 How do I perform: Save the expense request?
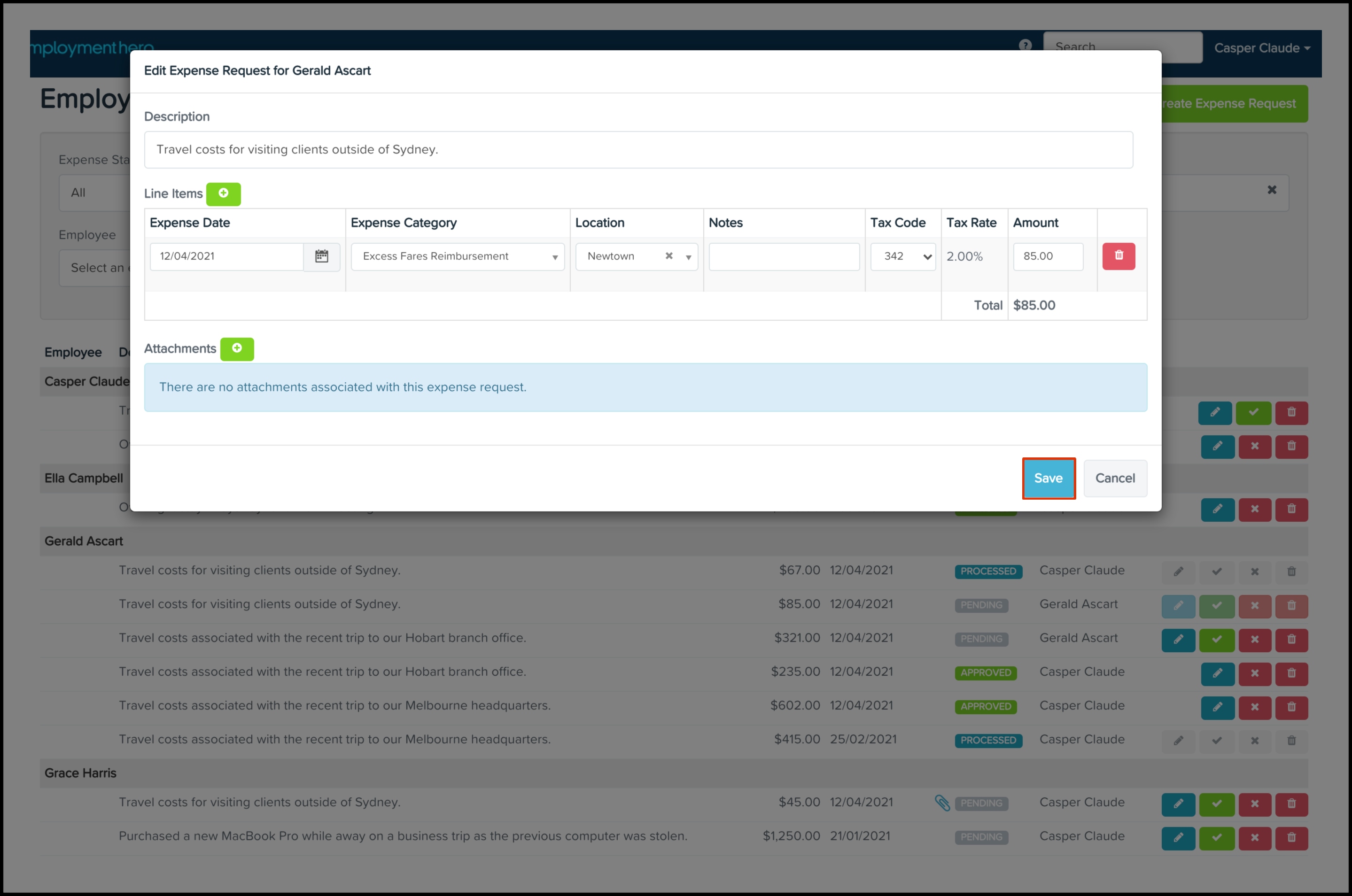(1049, 478)
